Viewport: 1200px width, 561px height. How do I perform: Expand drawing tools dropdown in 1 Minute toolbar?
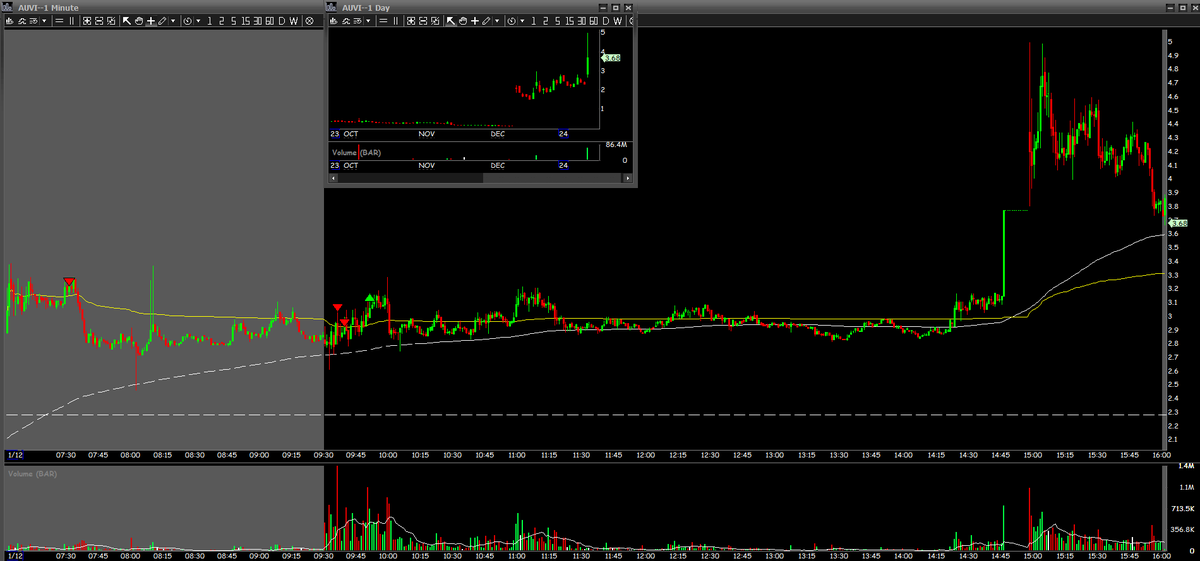click(x=173, y=21)
